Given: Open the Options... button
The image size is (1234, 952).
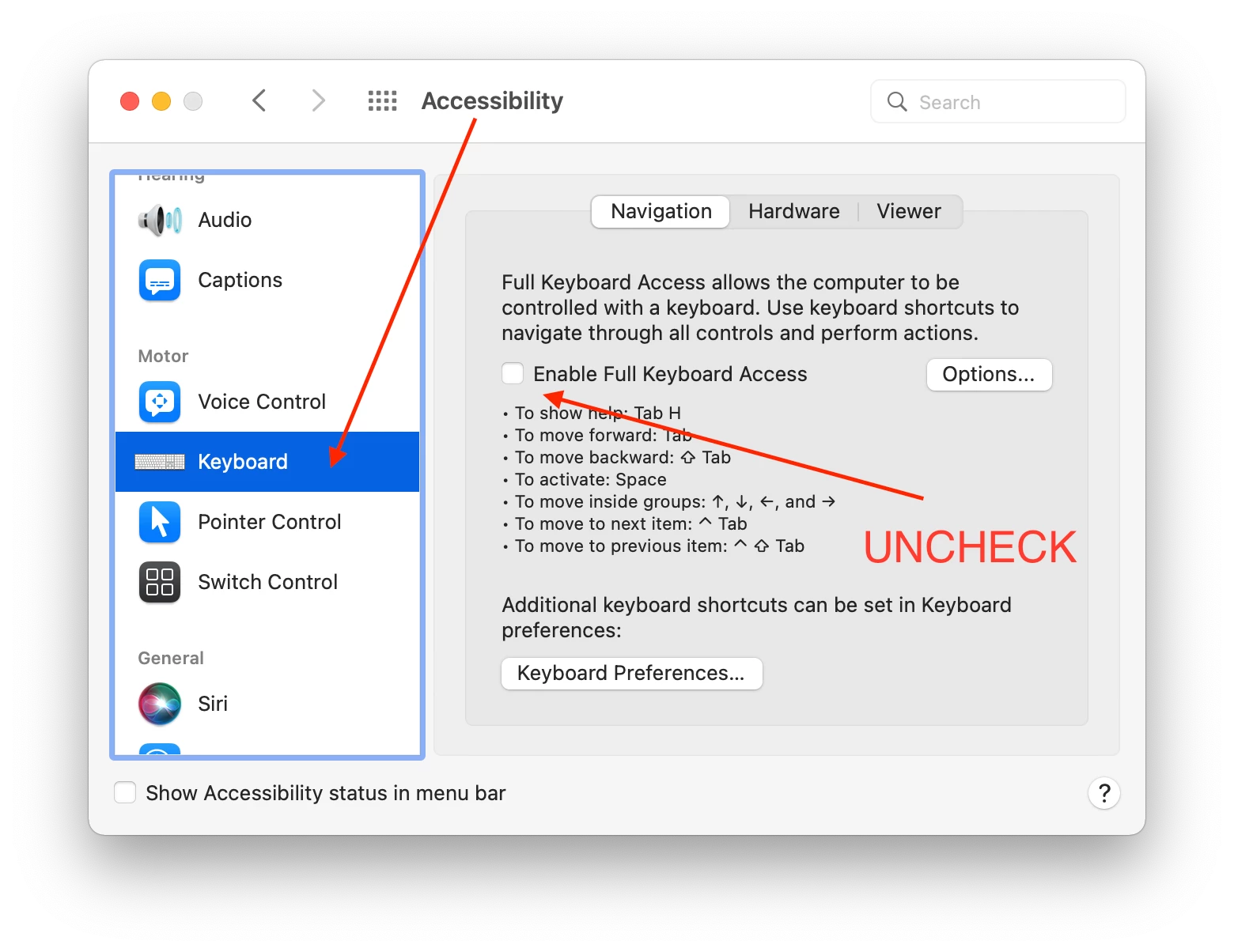Looking at the screenshot, I should [989, 375].
